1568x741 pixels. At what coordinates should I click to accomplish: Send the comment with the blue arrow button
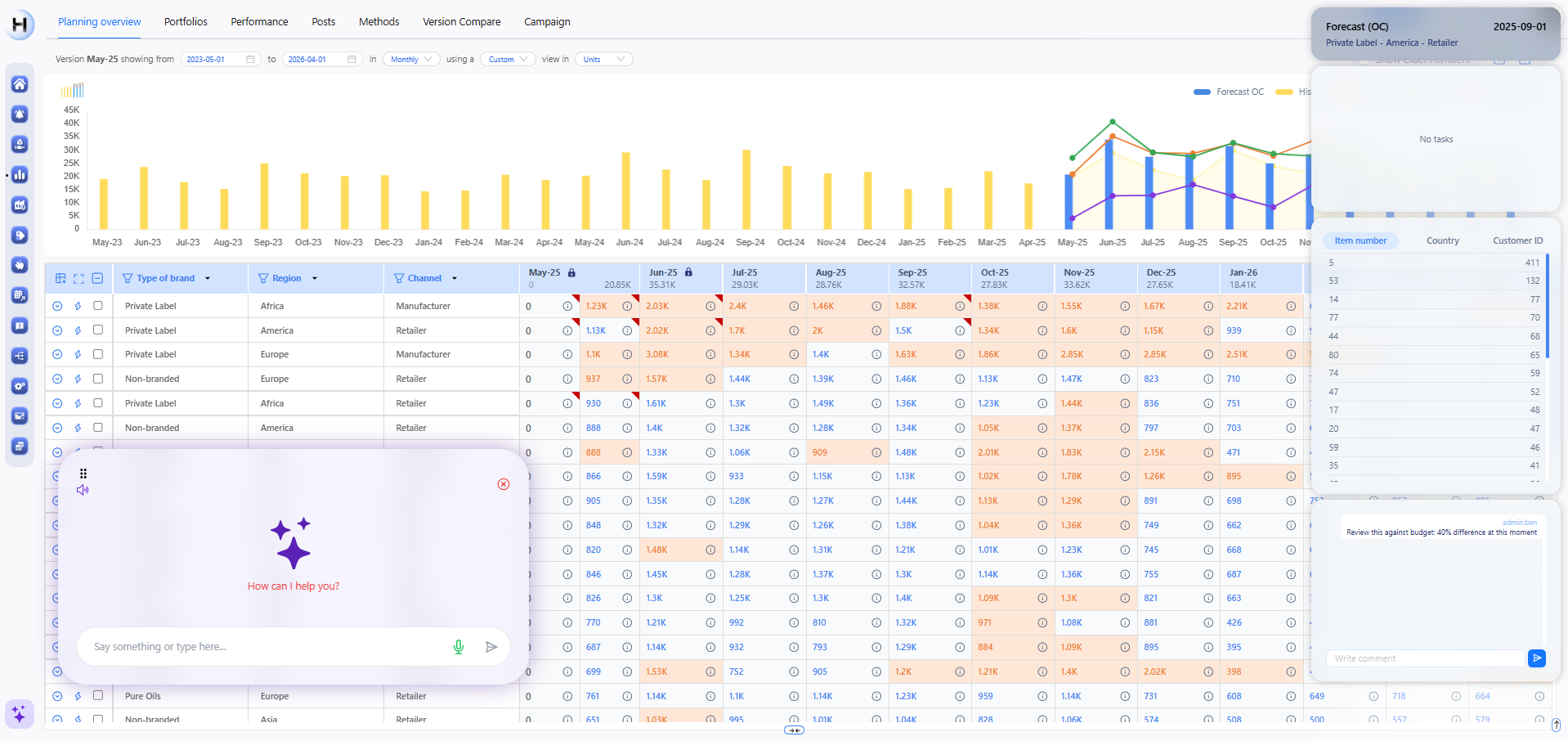click(1536, 658)
